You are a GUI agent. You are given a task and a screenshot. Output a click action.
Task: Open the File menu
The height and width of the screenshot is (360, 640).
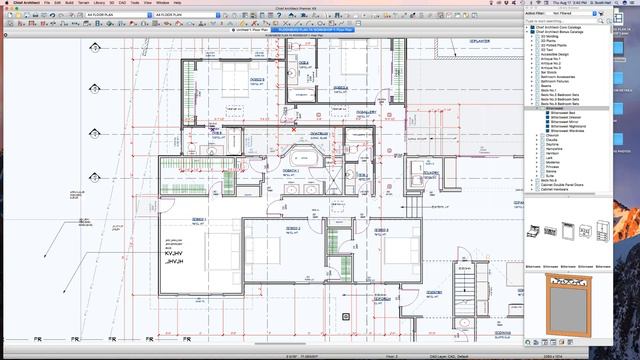[47, 2]
